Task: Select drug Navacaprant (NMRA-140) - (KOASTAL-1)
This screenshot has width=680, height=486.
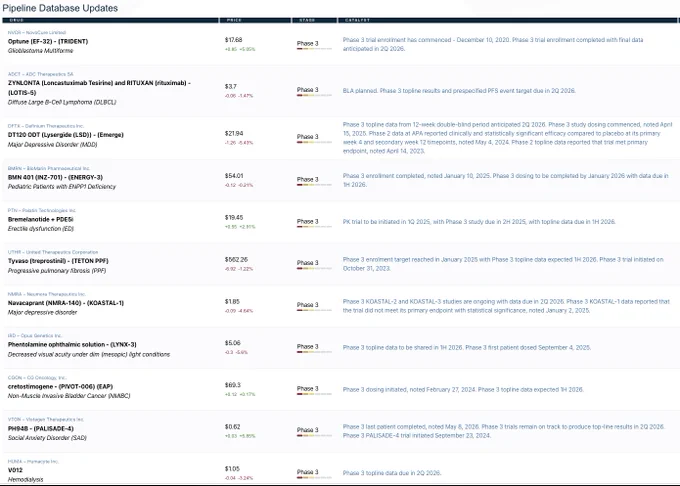Action: pyautogui.click(x=66, y=303)
